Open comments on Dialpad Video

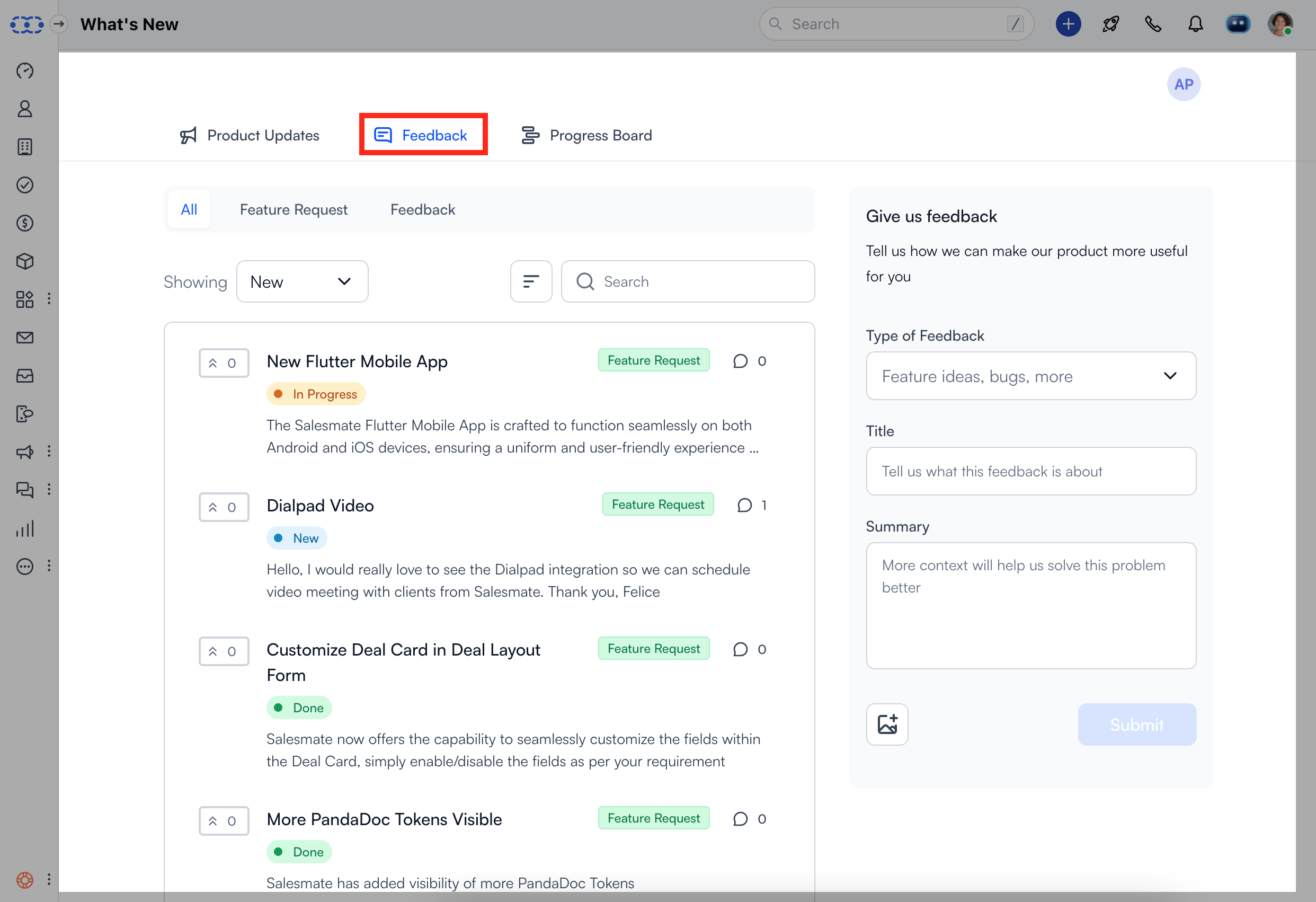tap(752, 505)
